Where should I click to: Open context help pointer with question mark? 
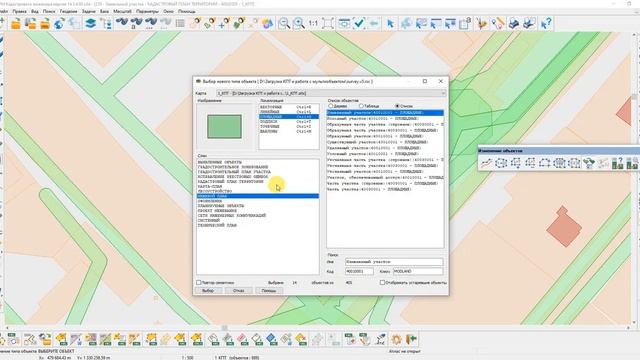[546, 23]
